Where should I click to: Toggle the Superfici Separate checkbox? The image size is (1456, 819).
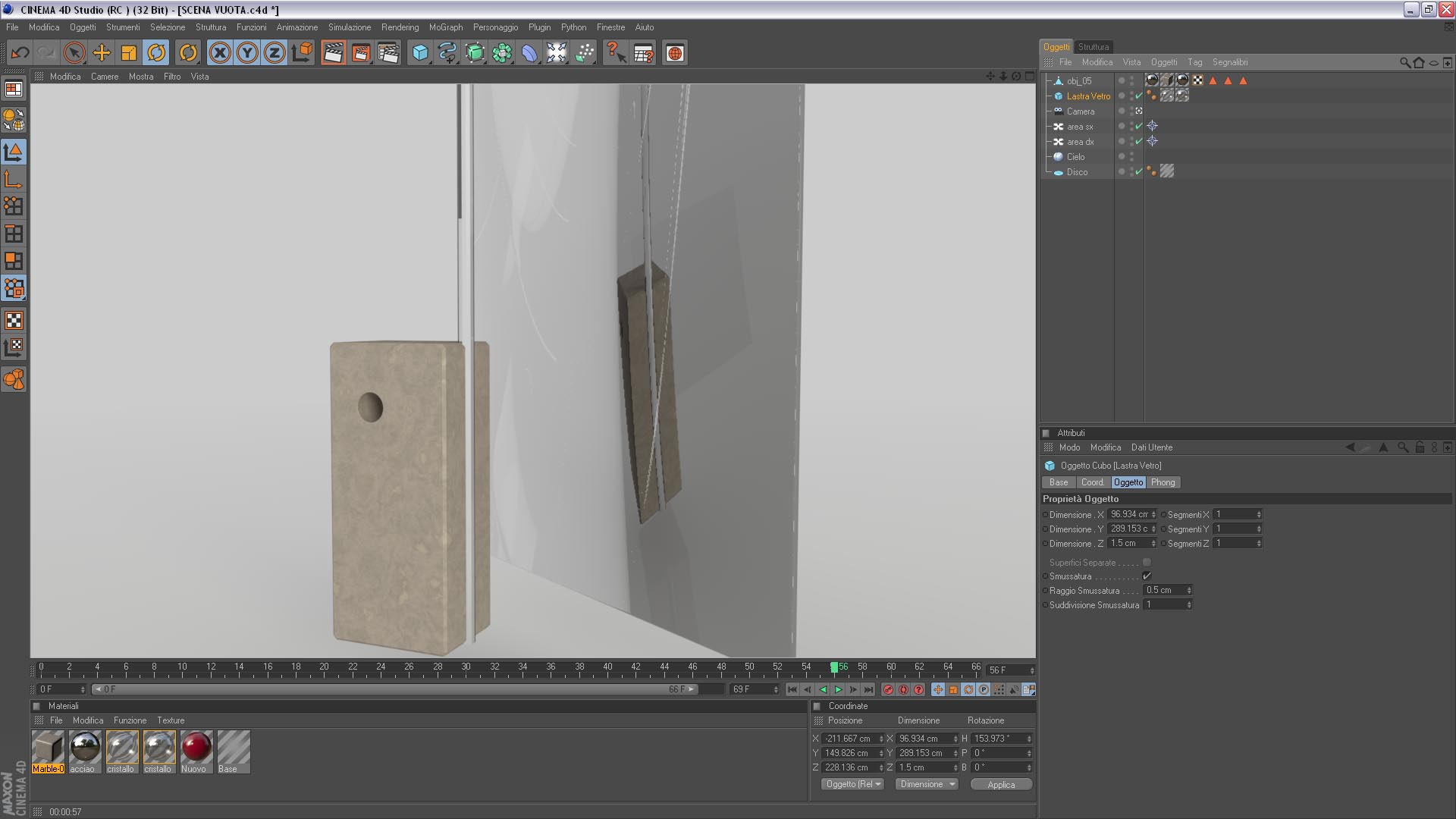1147,563
